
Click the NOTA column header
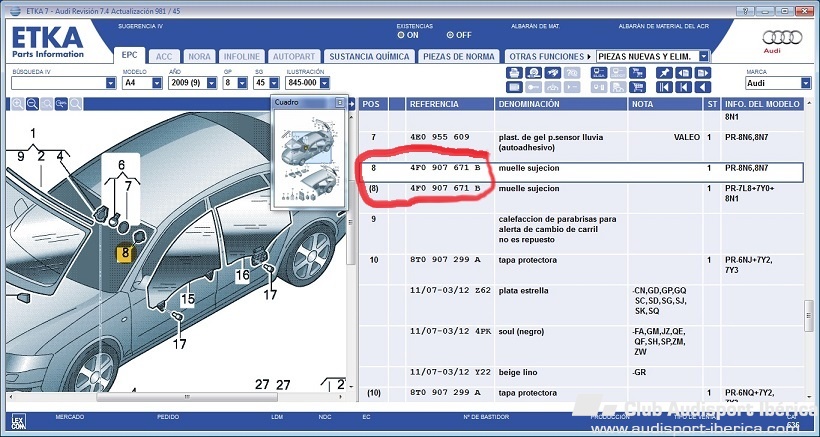(x=665, y=104)
